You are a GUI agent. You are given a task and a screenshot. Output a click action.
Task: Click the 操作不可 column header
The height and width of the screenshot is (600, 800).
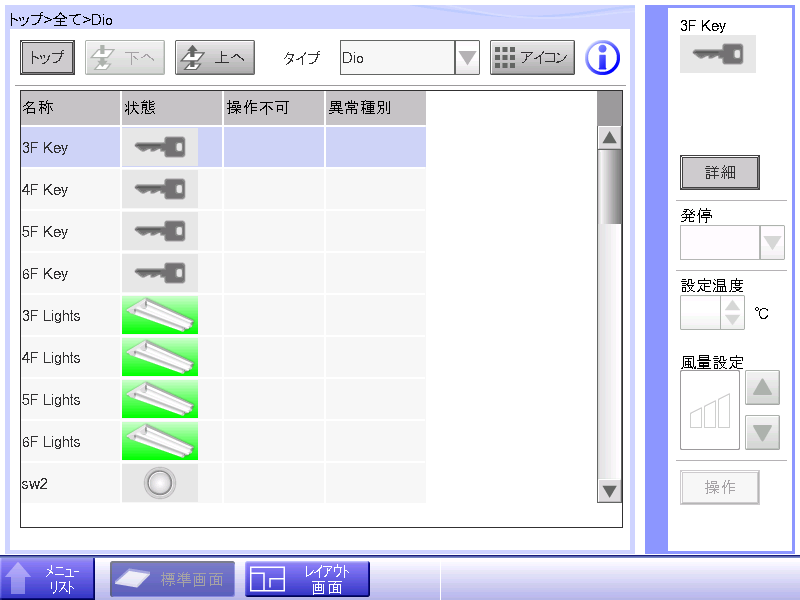pos(273,108)
